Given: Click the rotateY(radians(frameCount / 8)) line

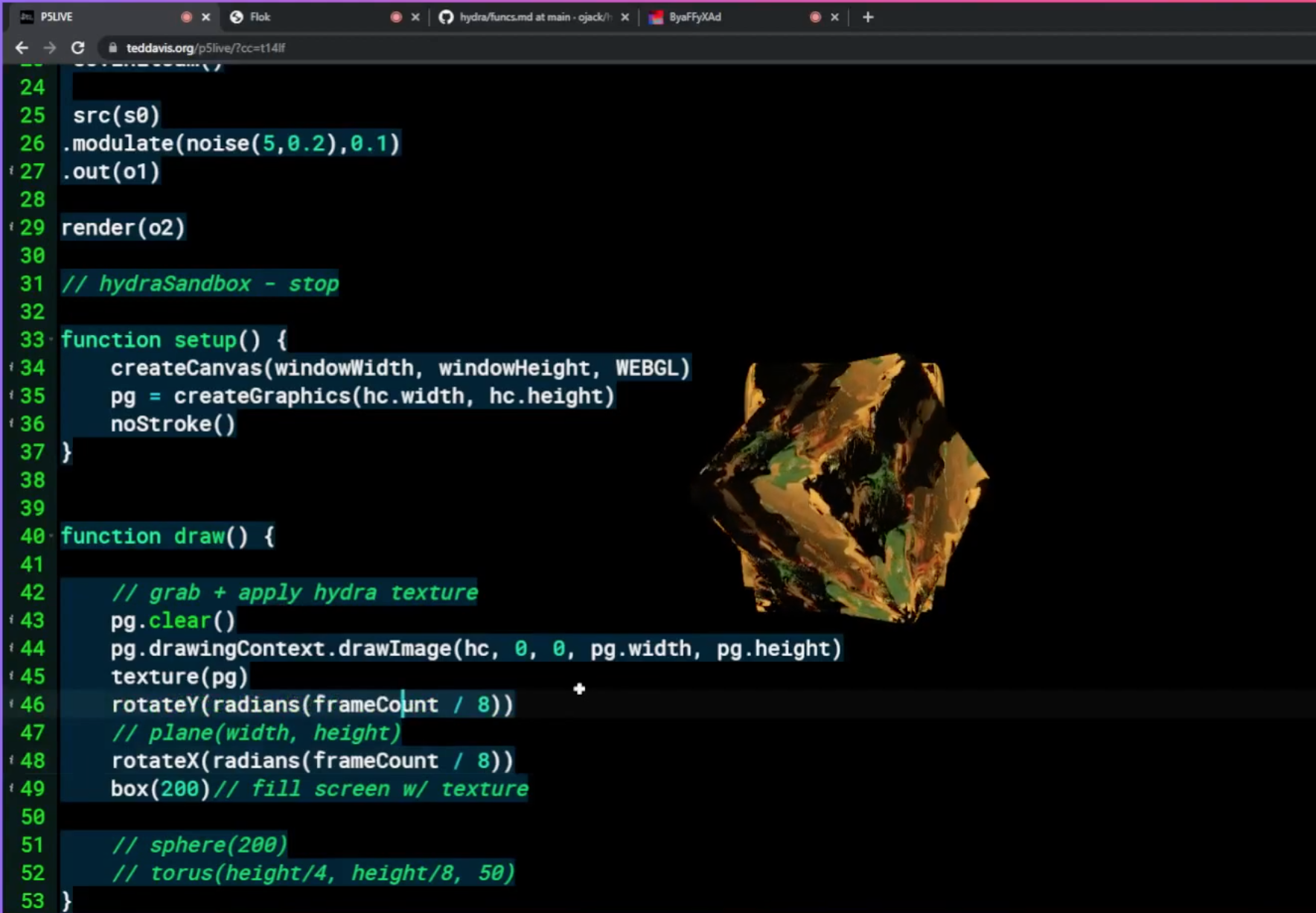Looking at the screenshot, I should pos(313,704).
